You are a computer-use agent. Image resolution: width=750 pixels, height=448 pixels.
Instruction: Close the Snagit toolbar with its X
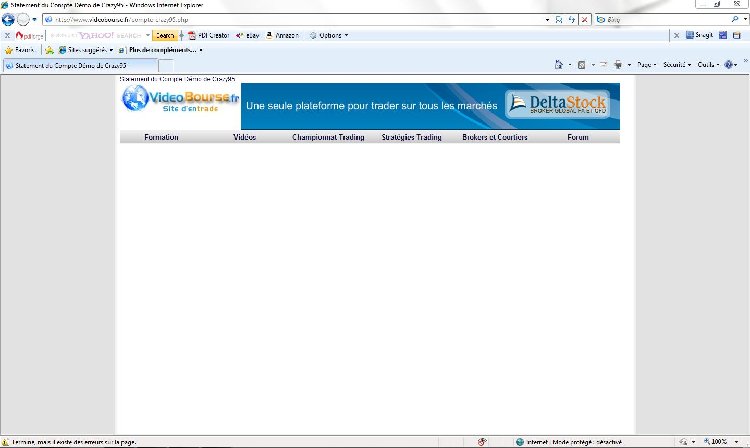click(x=676, y=35)
